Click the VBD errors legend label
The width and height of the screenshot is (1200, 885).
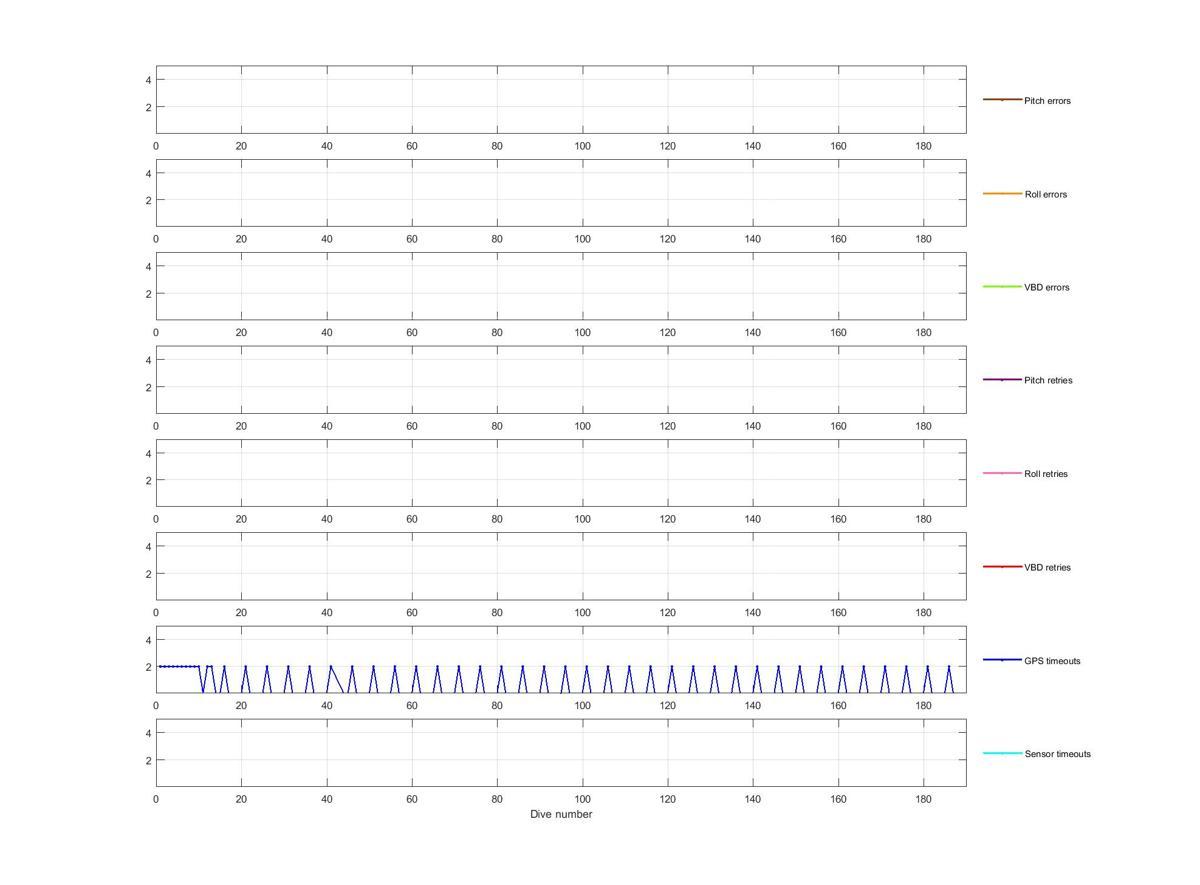point(1047,287)
